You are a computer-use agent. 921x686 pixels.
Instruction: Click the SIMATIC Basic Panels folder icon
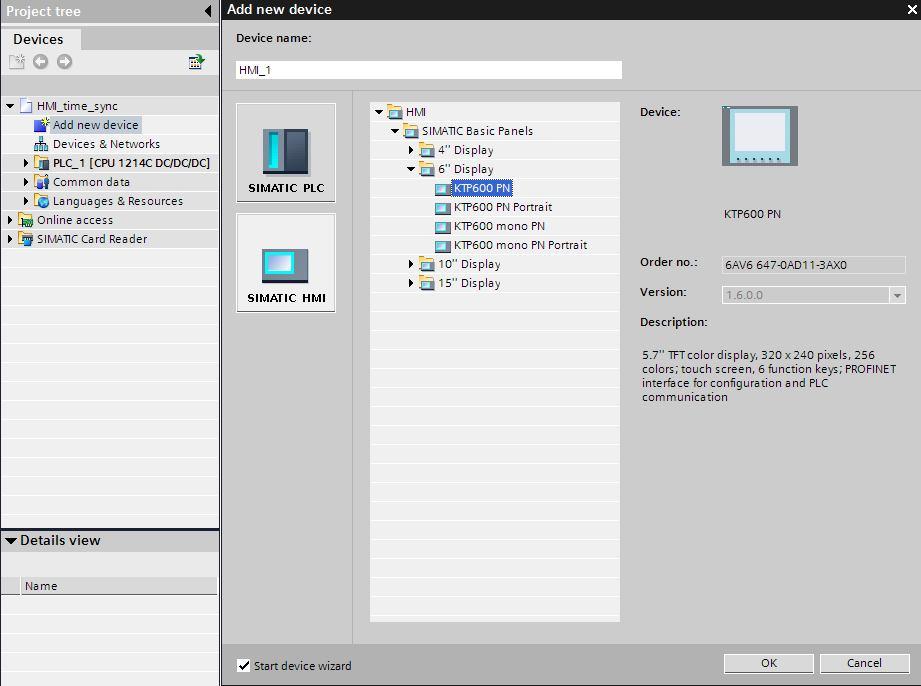[411, 131]
